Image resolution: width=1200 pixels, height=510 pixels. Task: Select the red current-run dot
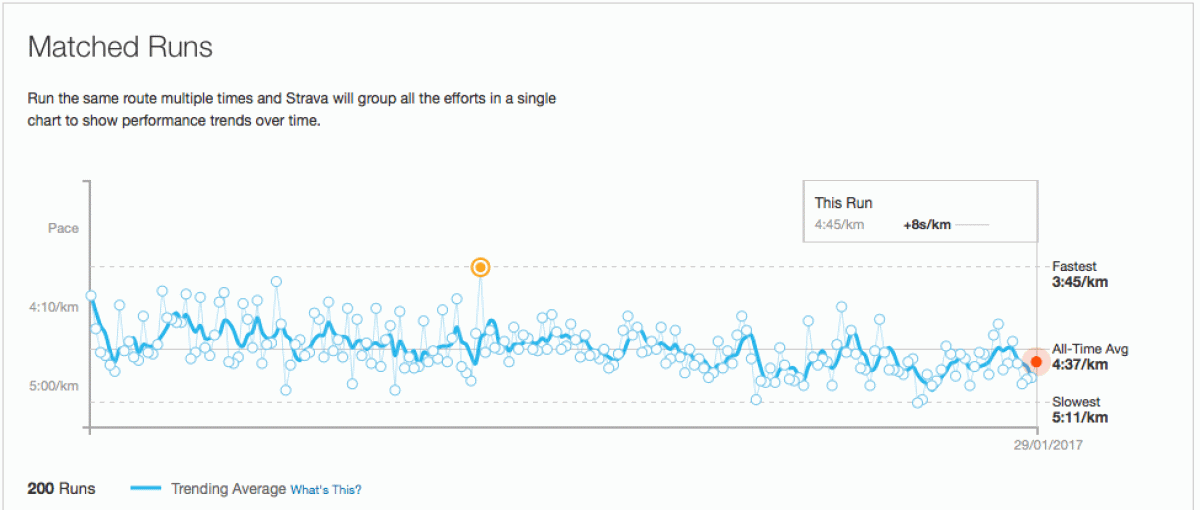[1037, 361]
